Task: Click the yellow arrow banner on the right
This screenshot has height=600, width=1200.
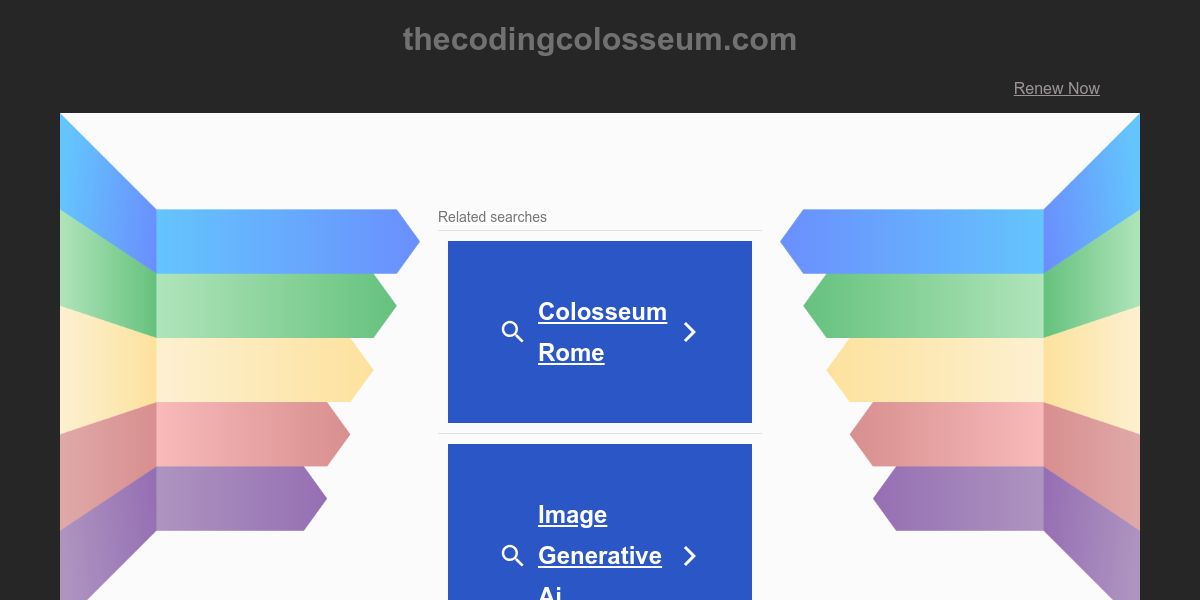Action: pyautogui.click(x=935, y=370)
